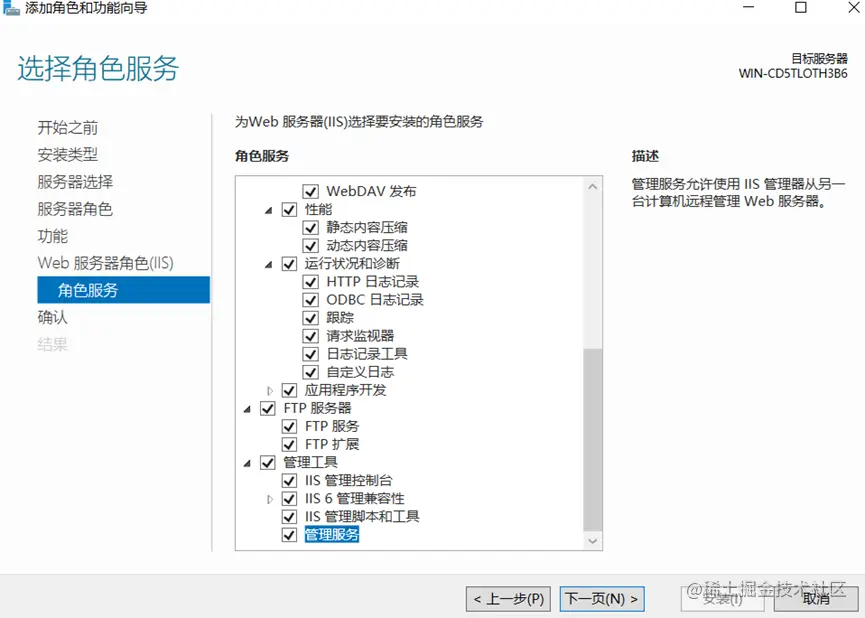Toggle the 日志记录工具 checkbox
This screenshot has height=618, width=865.
[311, 354]
